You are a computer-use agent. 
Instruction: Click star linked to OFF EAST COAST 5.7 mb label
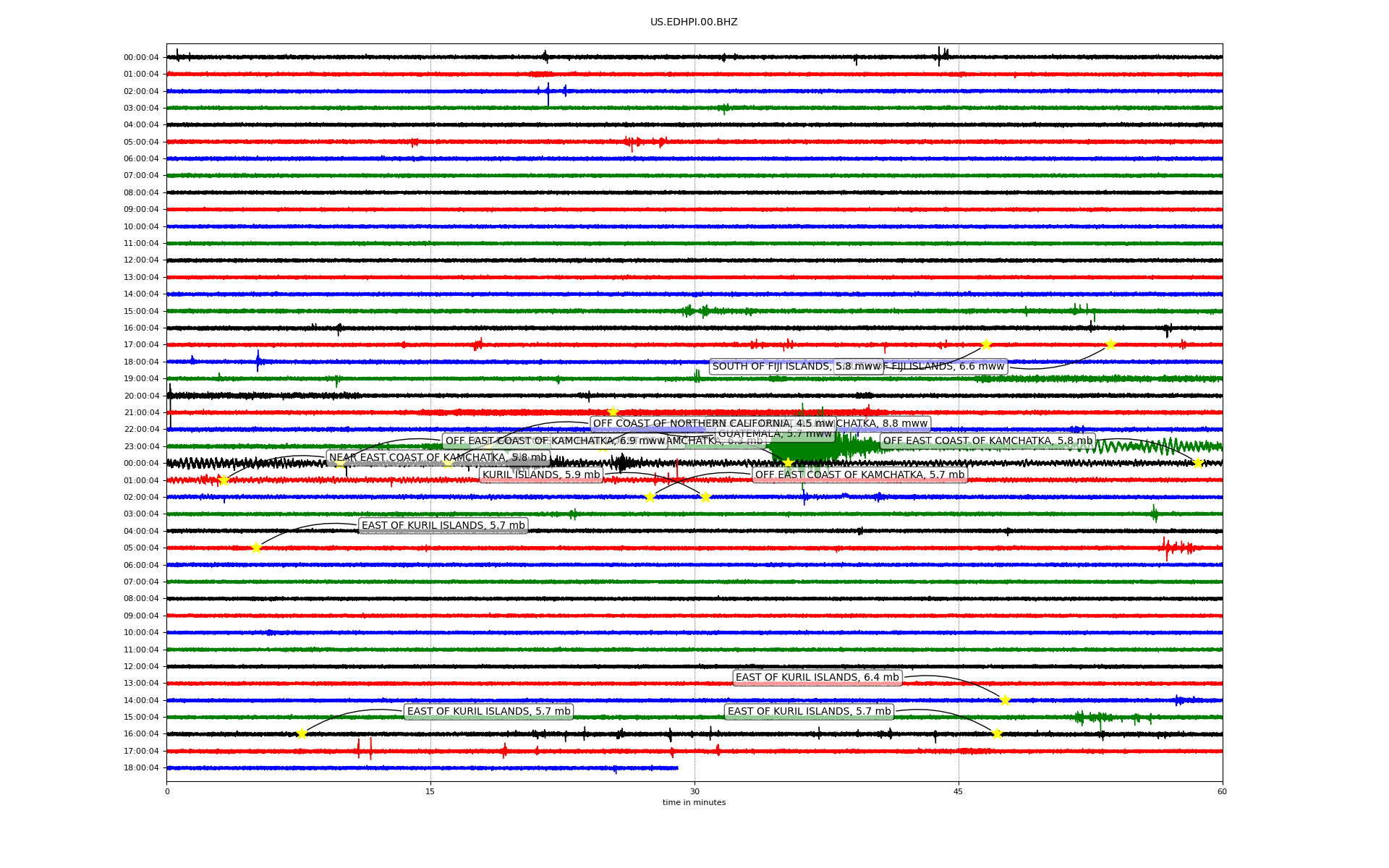click(650, 497)
